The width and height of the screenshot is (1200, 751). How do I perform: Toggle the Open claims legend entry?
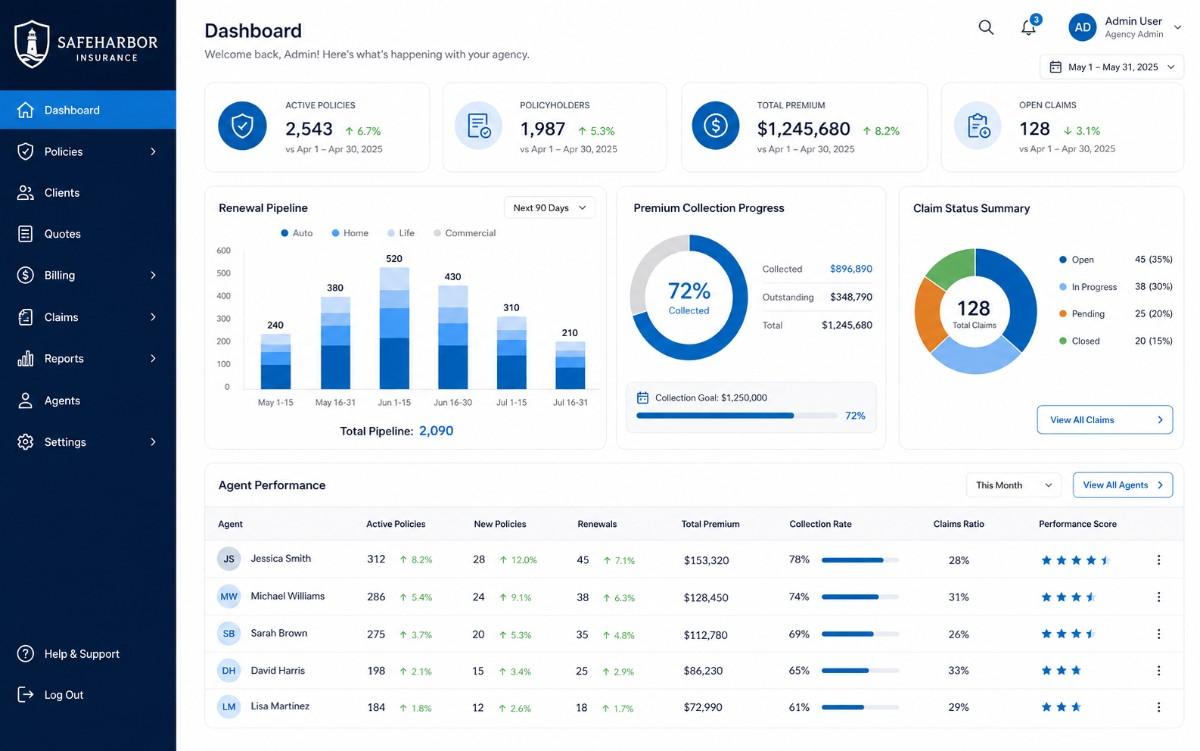pos(1115,260)
